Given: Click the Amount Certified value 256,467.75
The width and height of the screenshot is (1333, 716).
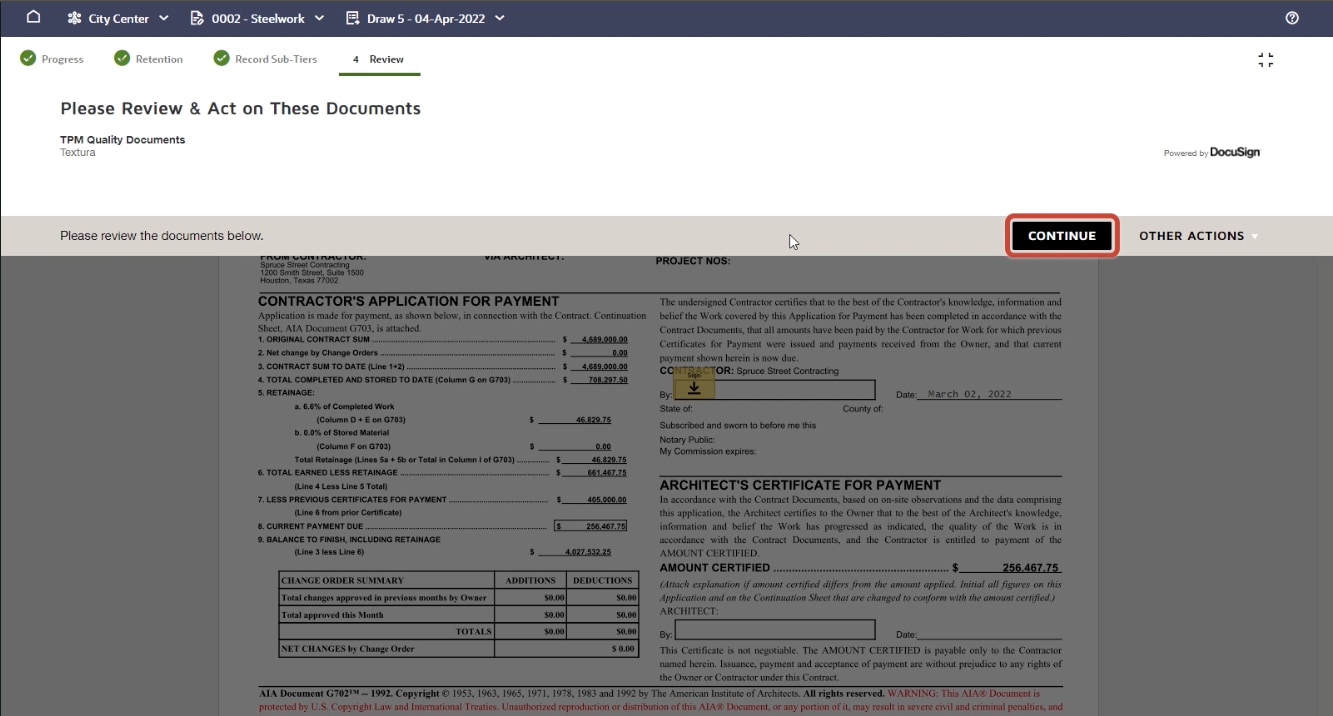Looking at the screenshot, I should (x=1030, y=568).
